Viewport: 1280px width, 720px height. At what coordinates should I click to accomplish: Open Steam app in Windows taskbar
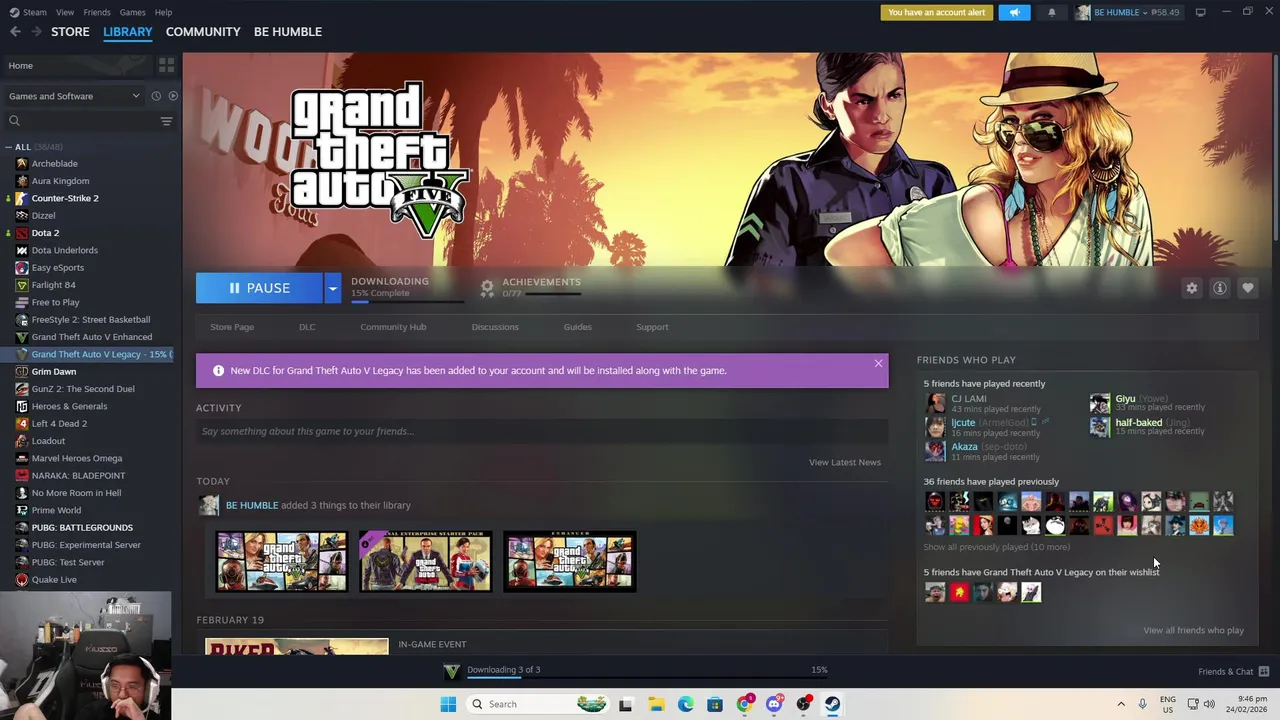(832, 704)
